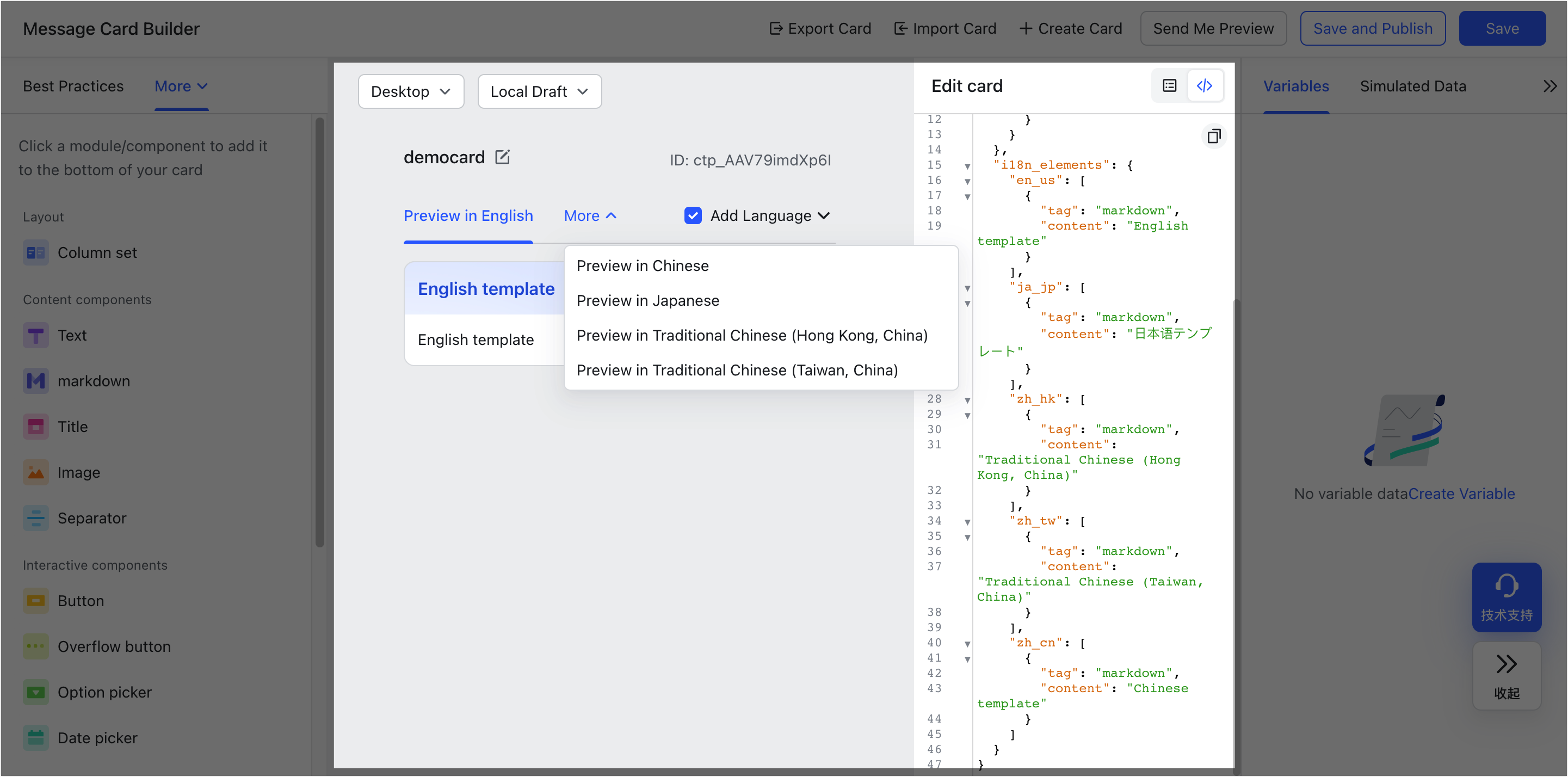Switch Edit card to visual form view
The width and height of the screenshot is (1568, 777).
click(x=1169, y=86)
